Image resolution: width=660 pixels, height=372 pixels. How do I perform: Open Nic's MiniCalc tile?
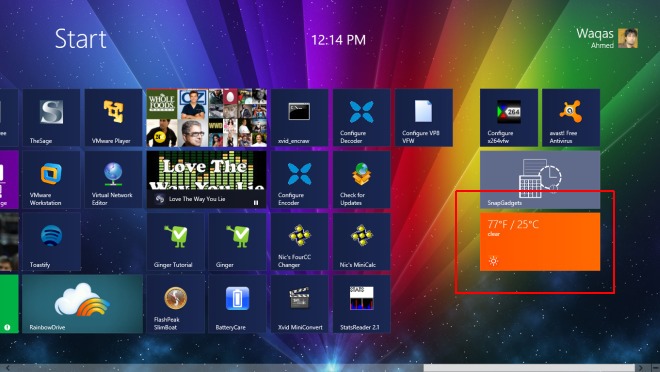tap(362, 242)
